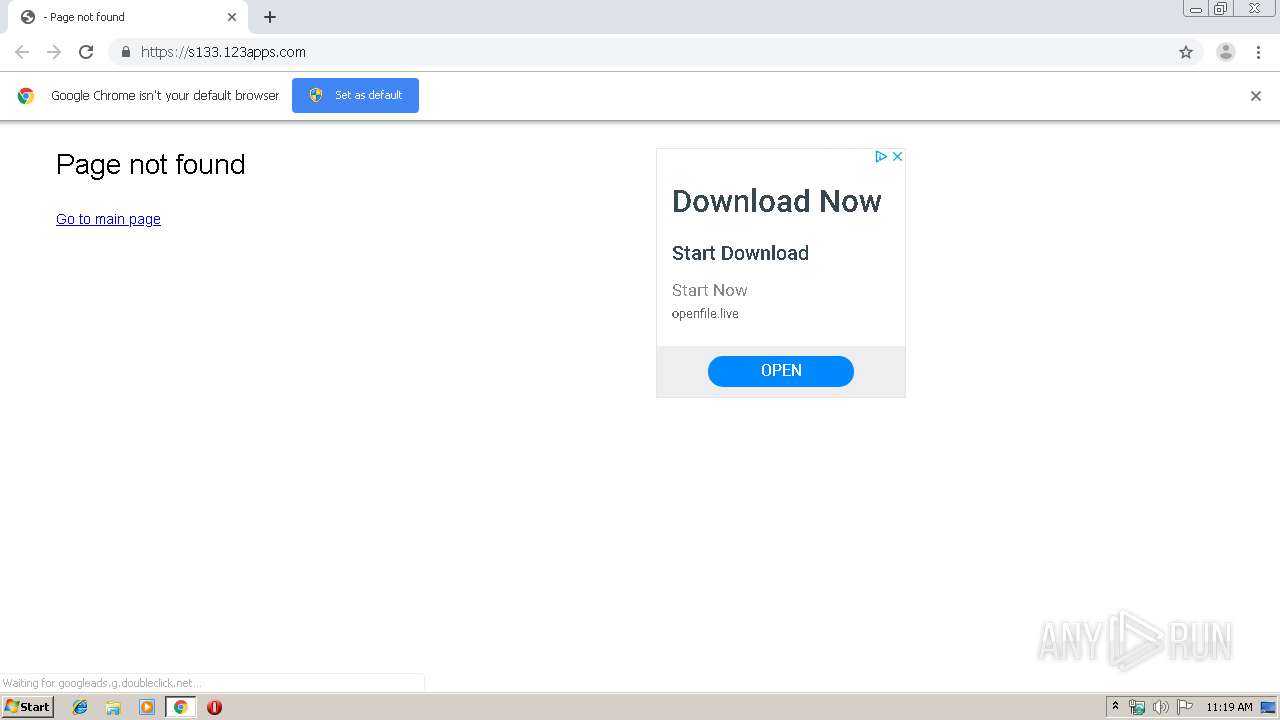
Task: Open the Chrome profile avatar
Action: click(1226, 52)
